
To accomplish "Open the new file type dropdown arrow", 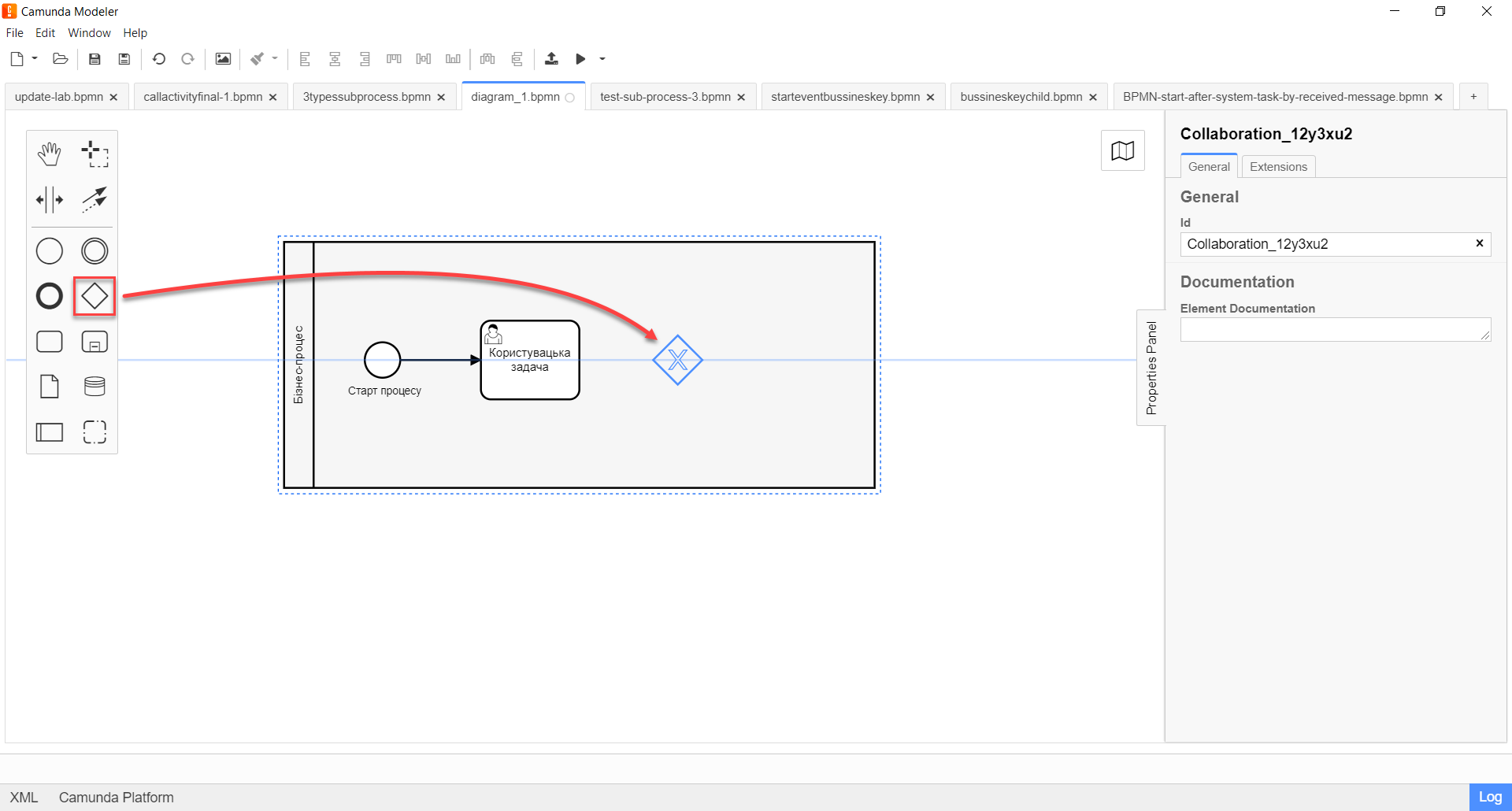I will coord(35,59).
